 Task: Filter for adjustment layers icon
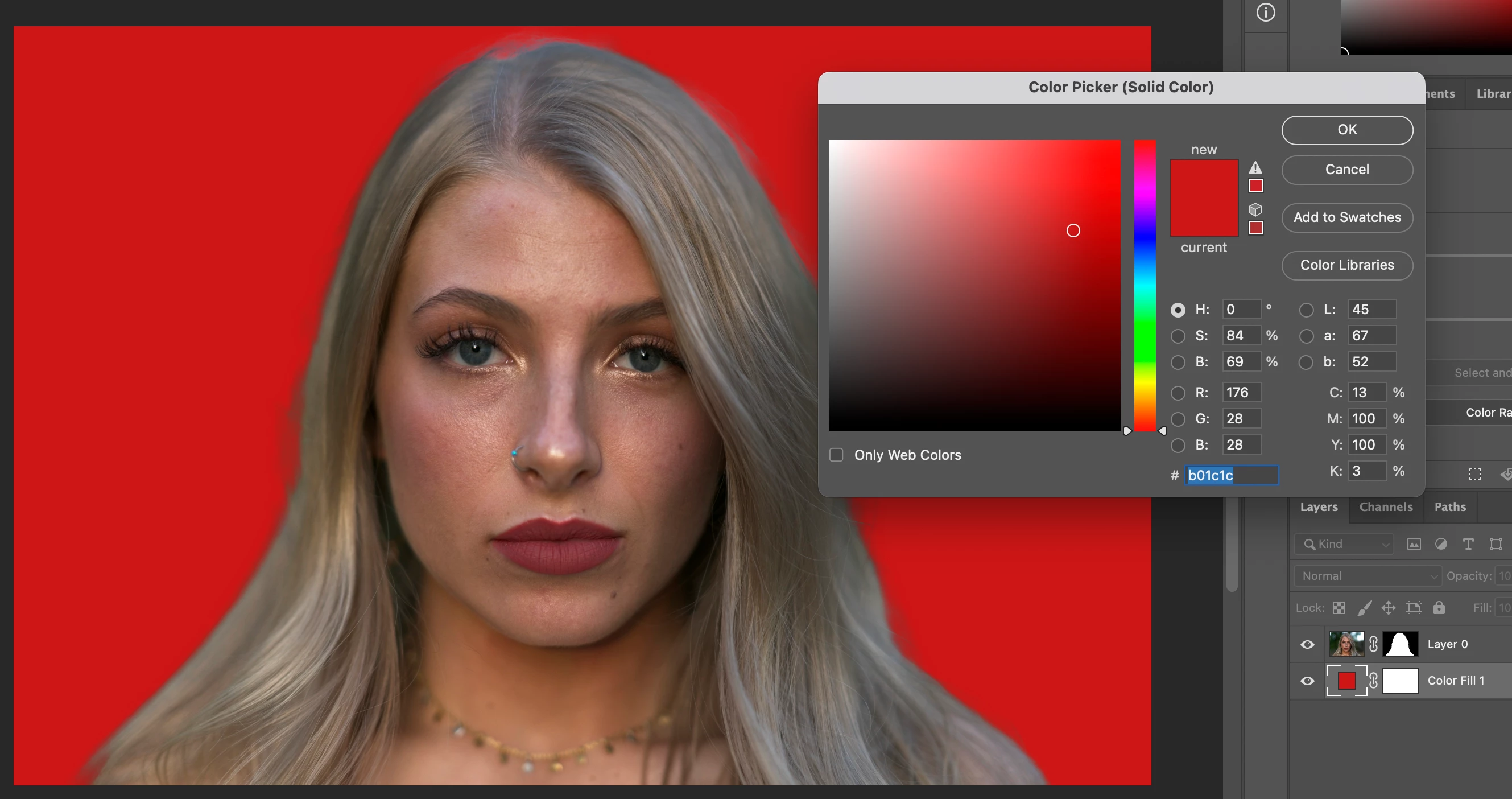[1440, 544]
